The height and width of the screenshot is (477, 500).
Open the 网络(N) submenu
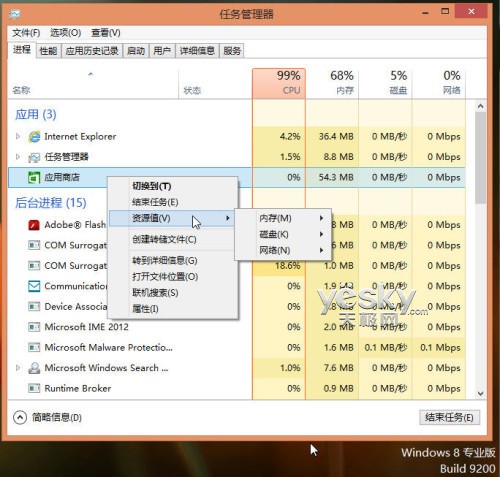(x=283, y=250)
